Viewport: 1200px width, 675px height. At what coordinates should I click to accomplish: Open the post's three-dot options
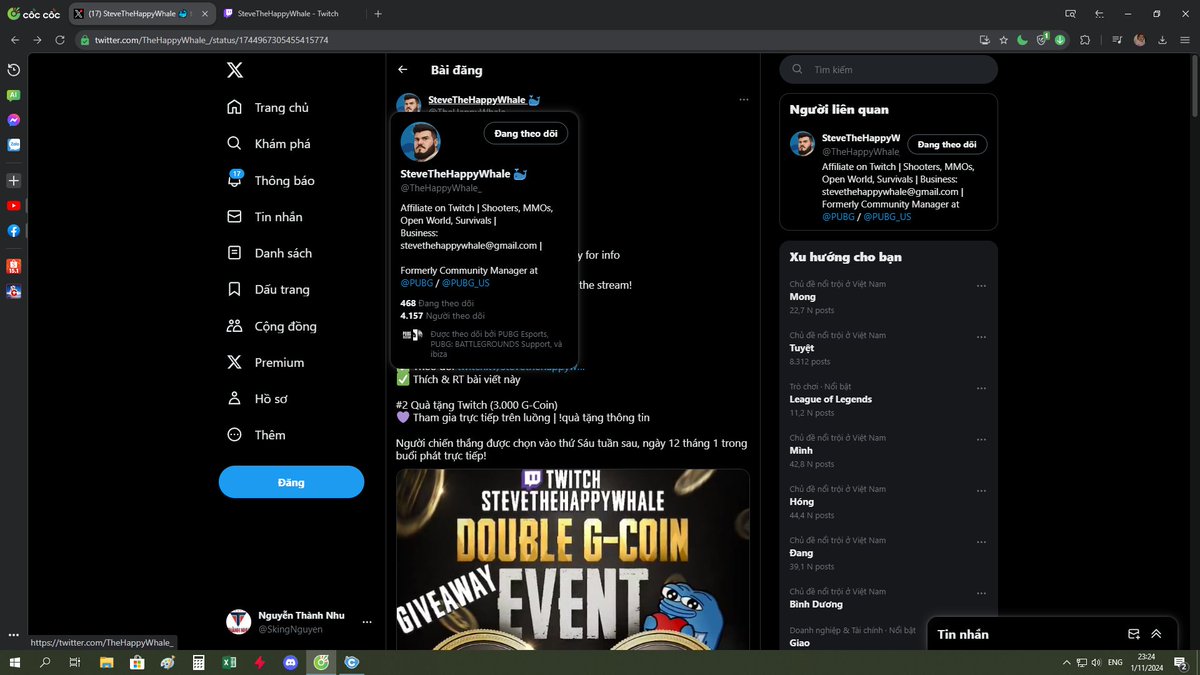tap(743, 100)
